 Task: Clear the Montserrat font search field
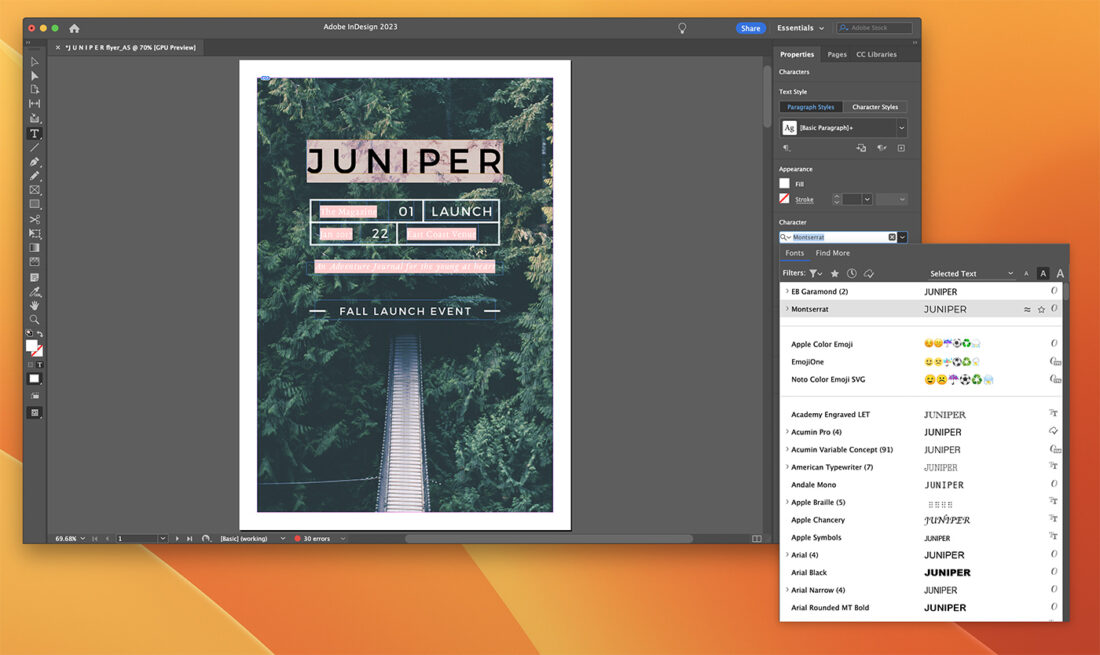pyautogui.click(x=890, y=236)
